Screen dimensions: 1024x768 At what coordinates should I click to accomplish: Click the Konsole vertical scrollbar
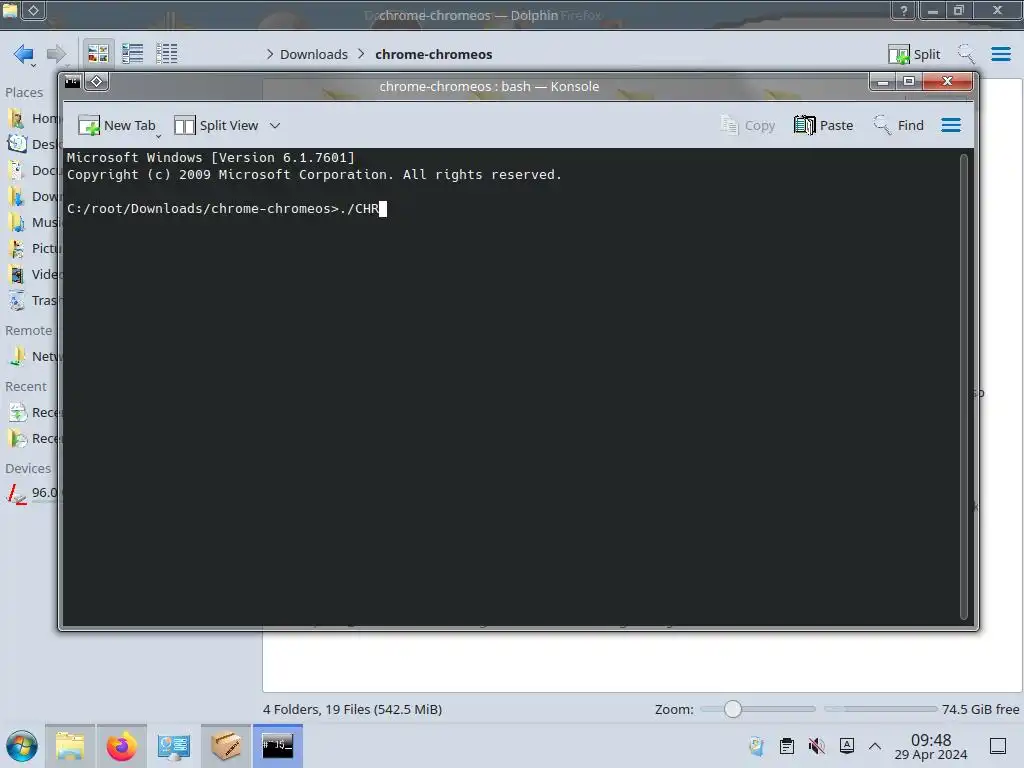tap(963, 387)
